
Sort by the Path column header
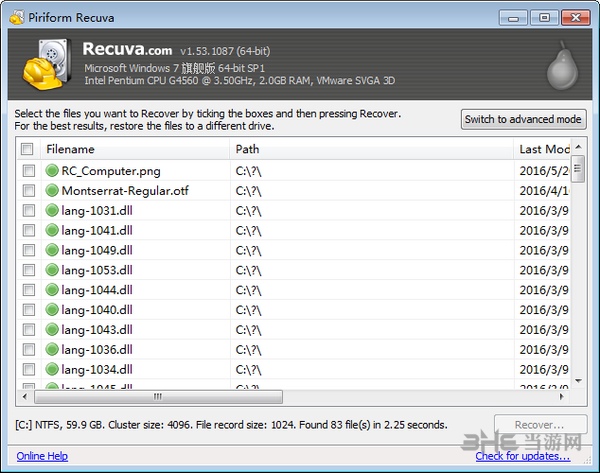[372, 149]
